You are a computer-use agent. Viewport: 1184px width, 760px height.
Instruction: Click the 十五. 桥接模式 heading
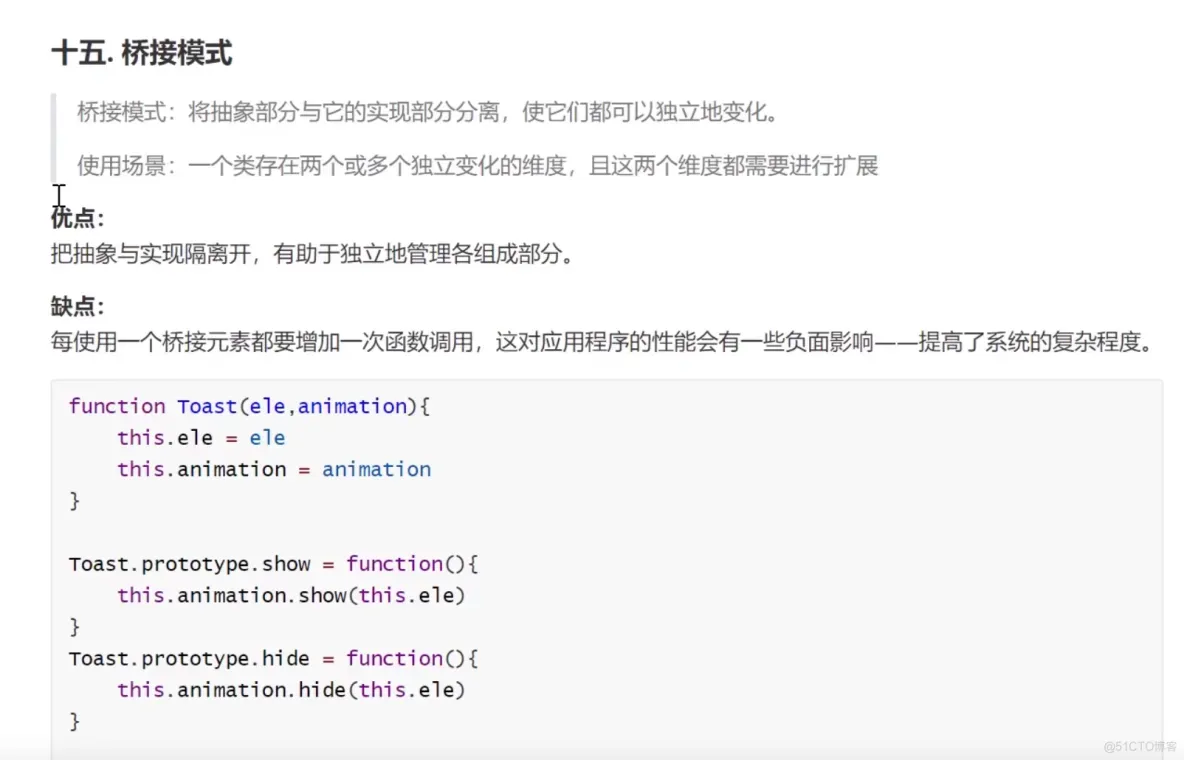[x=142, y=53]
